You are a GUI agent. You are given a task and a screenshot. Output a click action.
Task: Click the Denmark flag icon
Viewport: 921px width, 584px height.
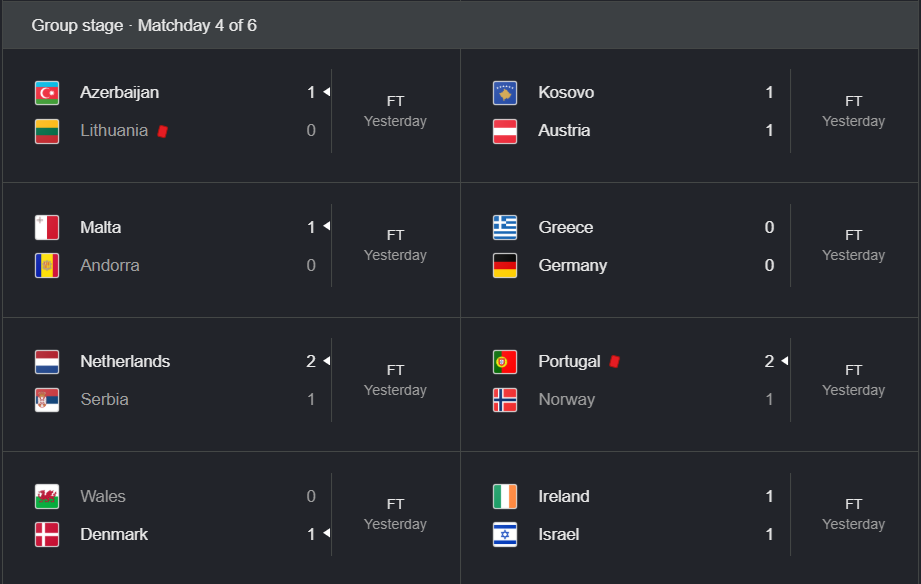47,535
